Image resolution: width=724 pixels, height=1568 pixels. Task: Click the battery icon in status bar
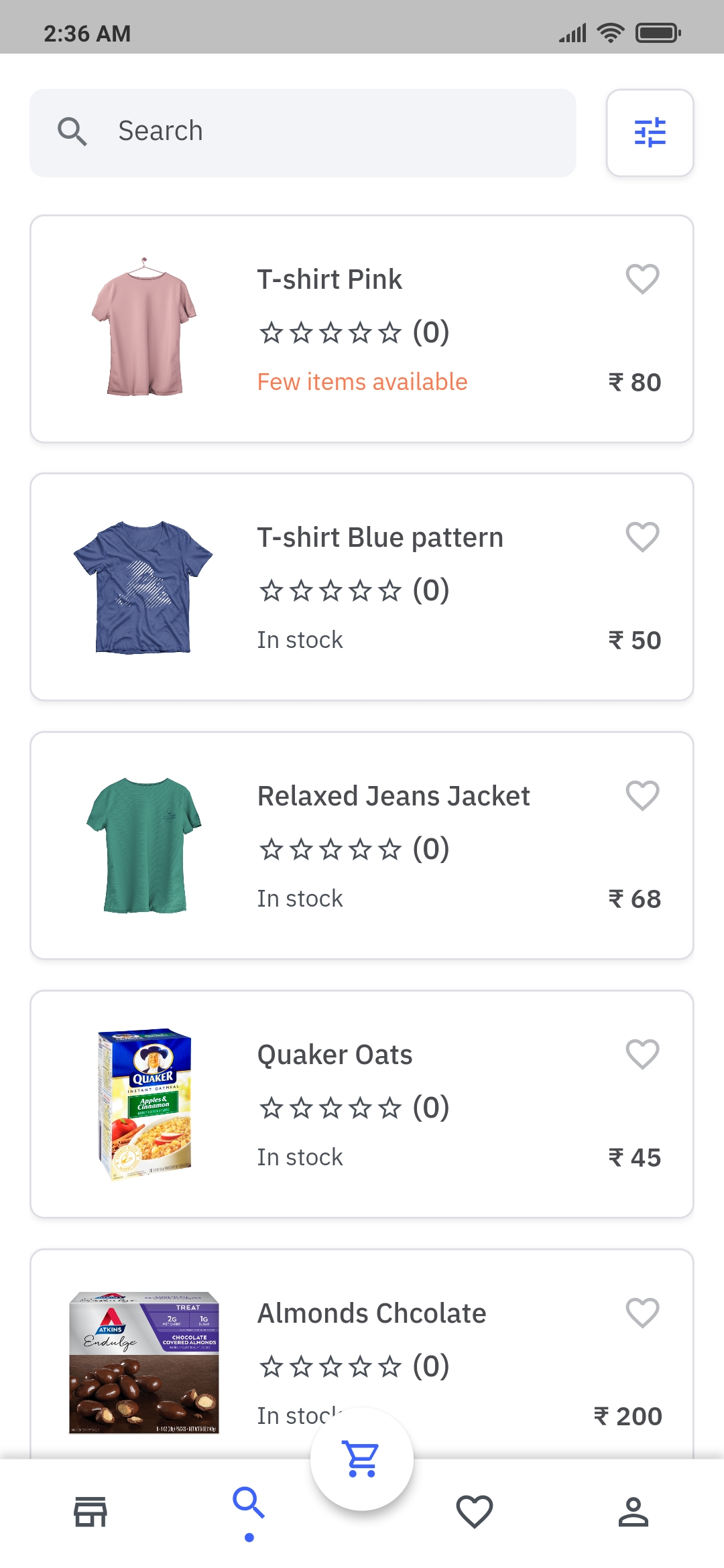[658, 33]
